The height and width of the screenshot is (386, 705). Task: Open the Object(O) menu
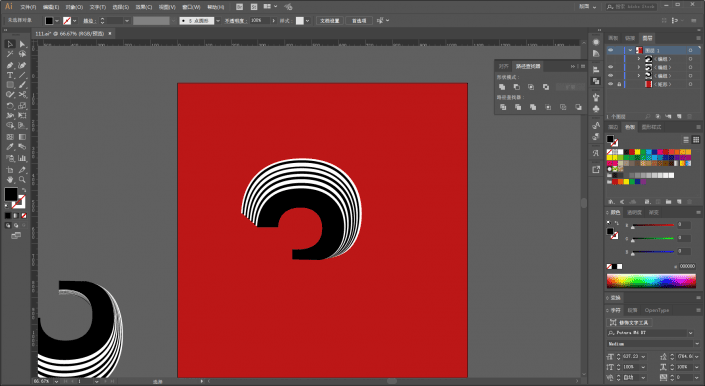coord(74,7)
